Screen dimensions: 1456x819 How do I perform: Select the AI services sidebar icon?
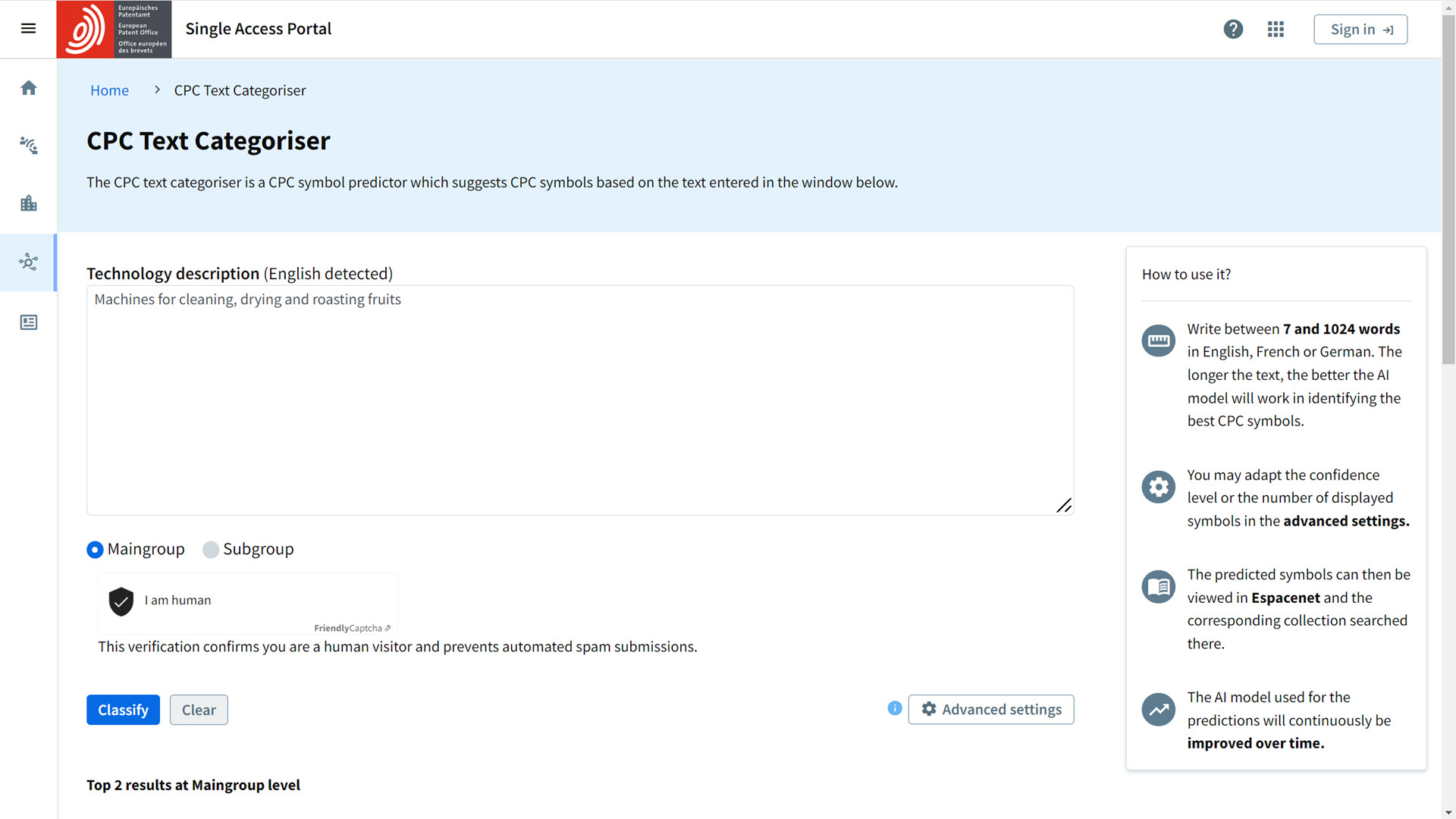[28, 262]
